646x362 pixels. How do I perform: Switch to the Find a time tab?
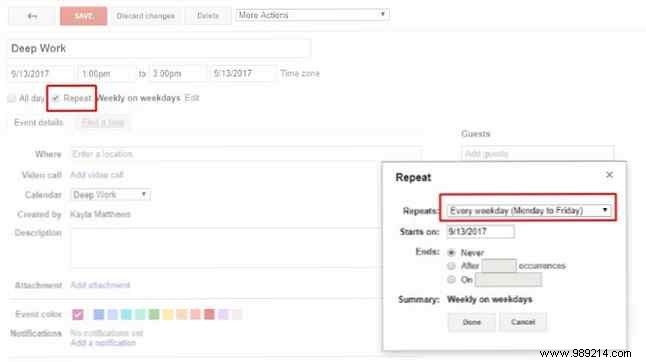coord(103,122)
